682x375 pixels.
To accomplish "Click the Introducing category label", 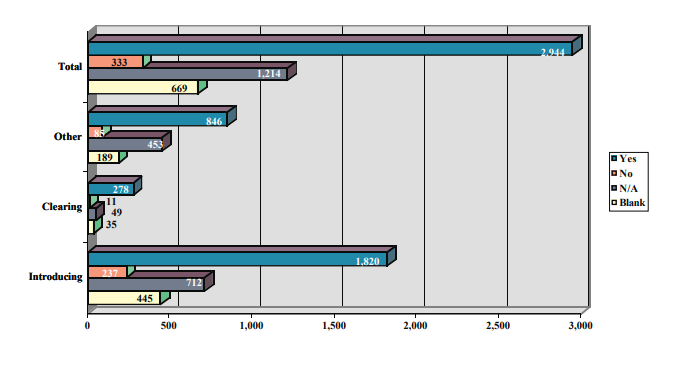I will (x=55, y=277).
